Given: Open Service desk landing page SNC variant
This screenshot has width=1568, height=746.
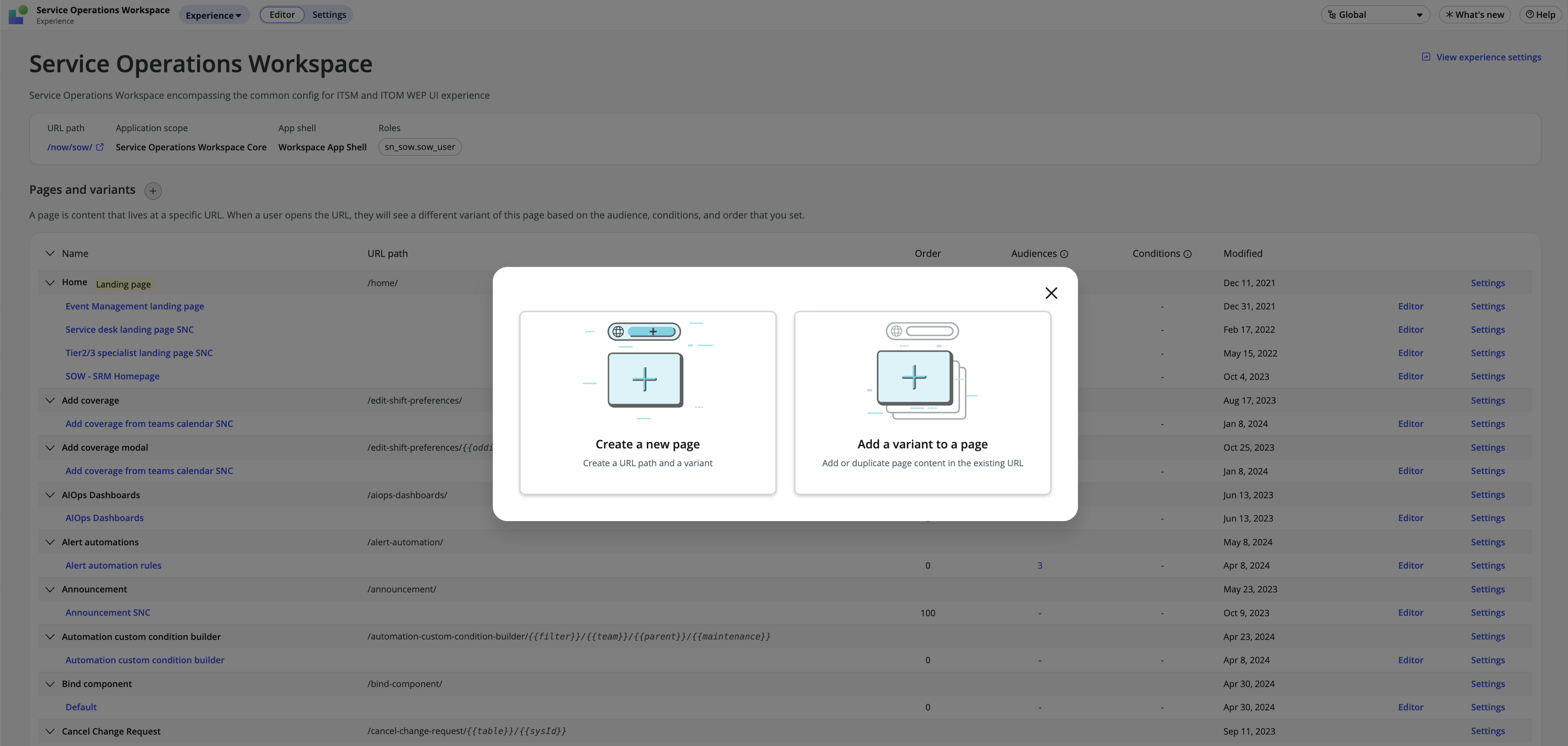Looking at the screenshot, I should (130, 330).
